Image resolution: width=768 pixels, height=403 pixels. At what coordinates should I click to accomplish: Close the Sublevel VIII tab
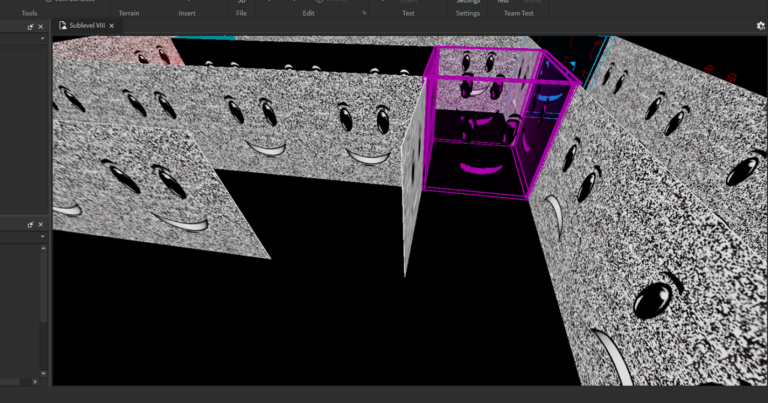(x=111, y=26)
